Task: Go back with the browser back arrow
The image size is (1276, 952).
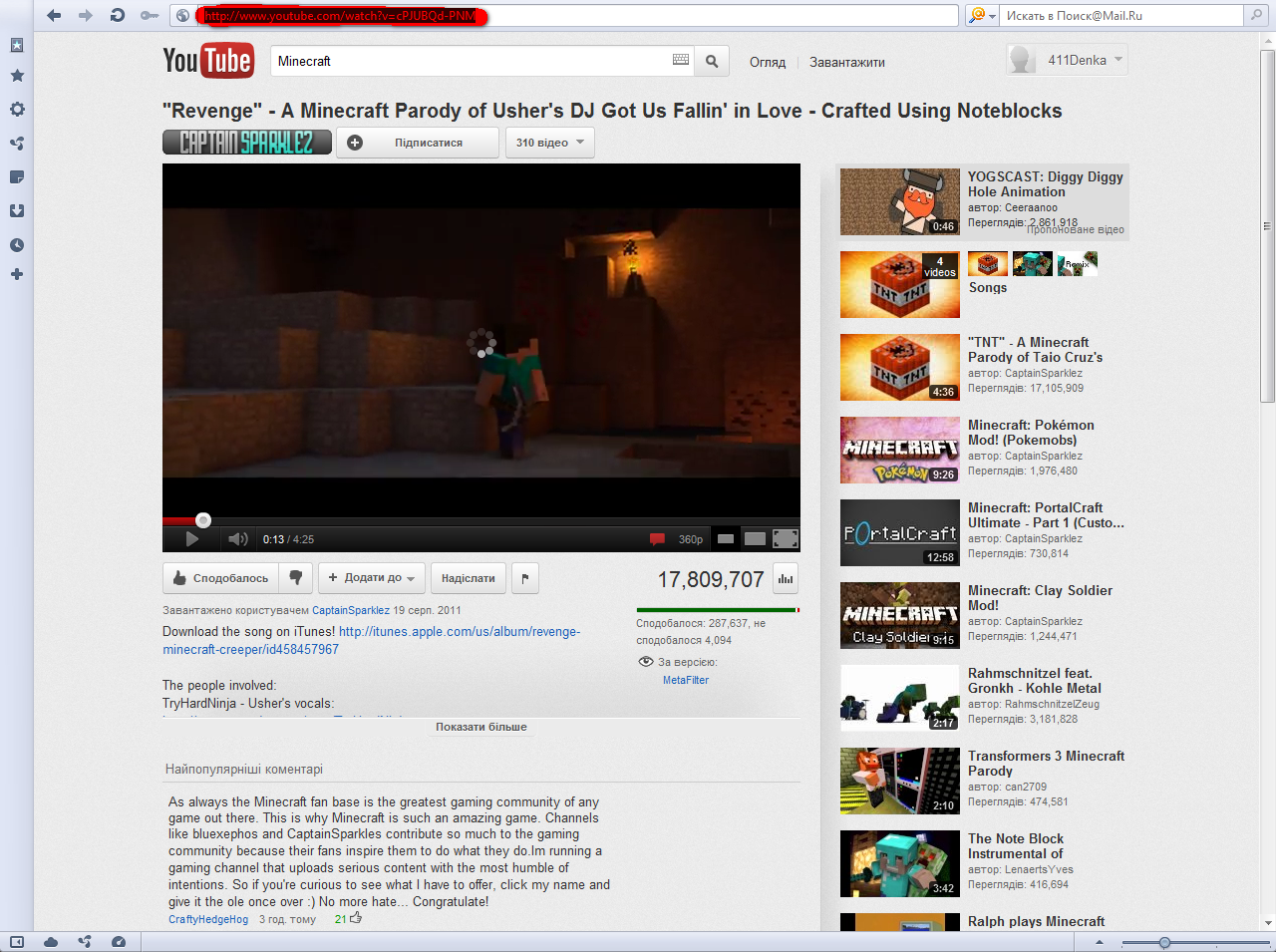Action: pyautogui.click(x=54, y=15)
